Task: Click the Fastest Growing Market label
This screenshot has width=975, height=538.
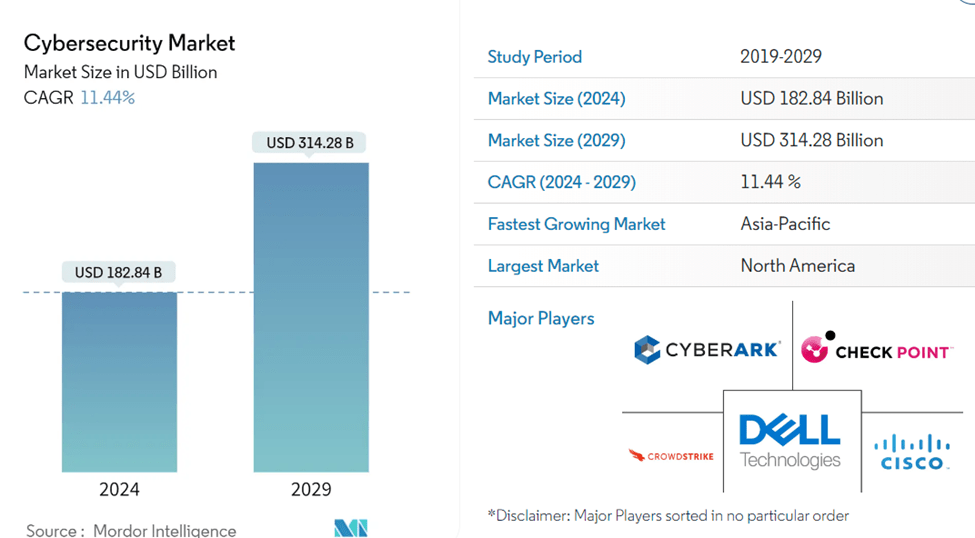Action: coord(576,224)
